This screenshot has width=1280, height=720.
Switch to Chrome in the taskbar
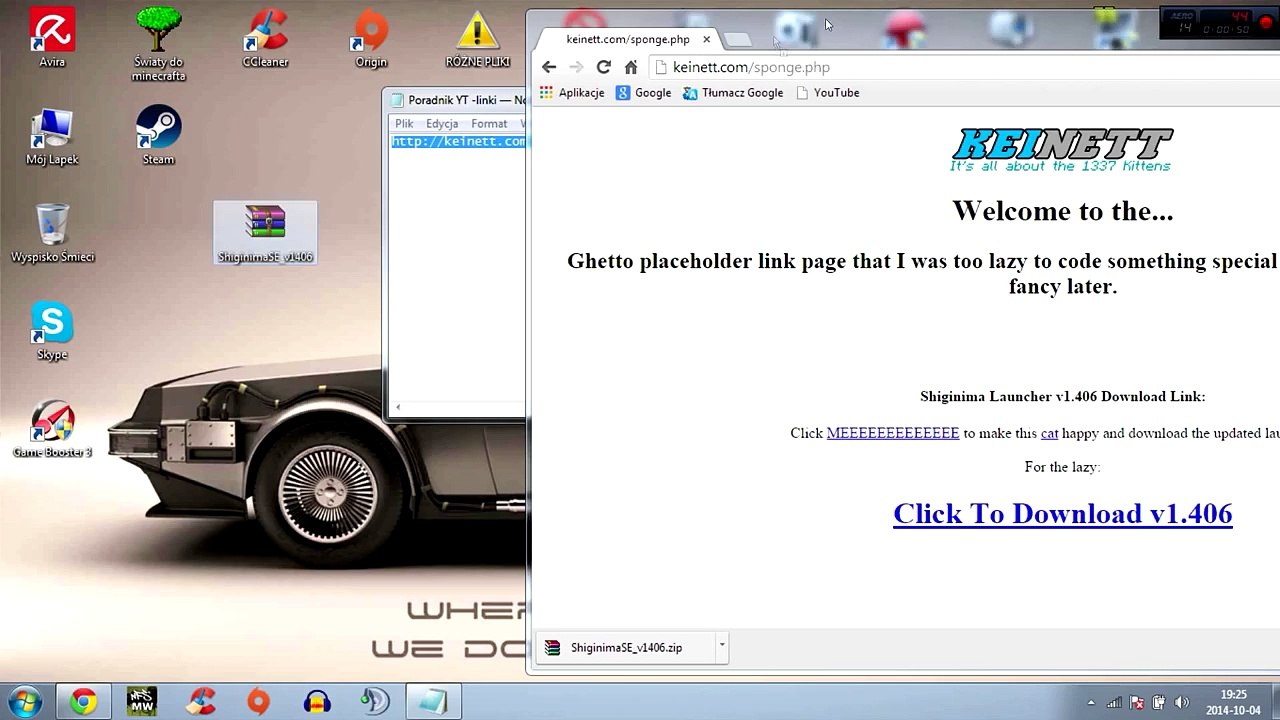84,701
